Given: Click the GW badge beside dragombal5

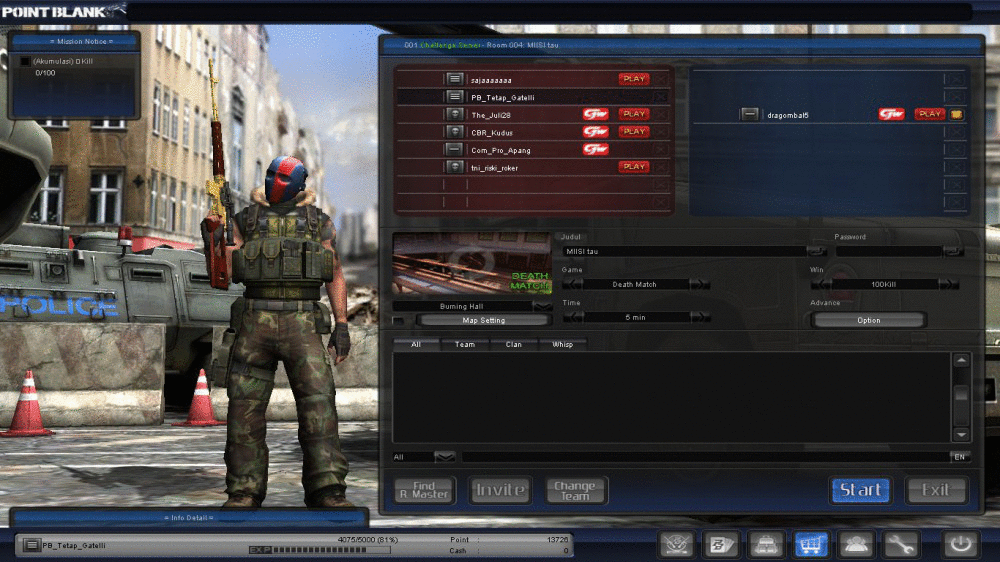Looking at the screenshot, I should (x=891, y=114).
